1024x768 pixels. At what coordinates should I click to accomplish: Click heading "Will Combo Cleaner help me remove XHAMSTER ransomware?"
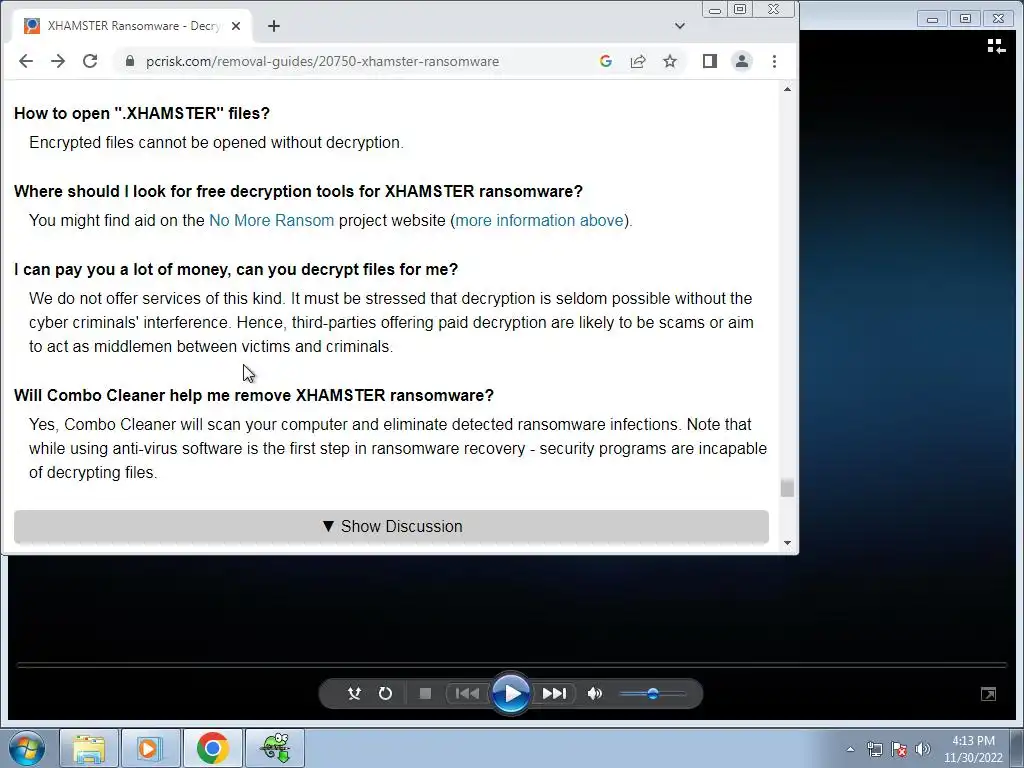click(x=254, y=396)
